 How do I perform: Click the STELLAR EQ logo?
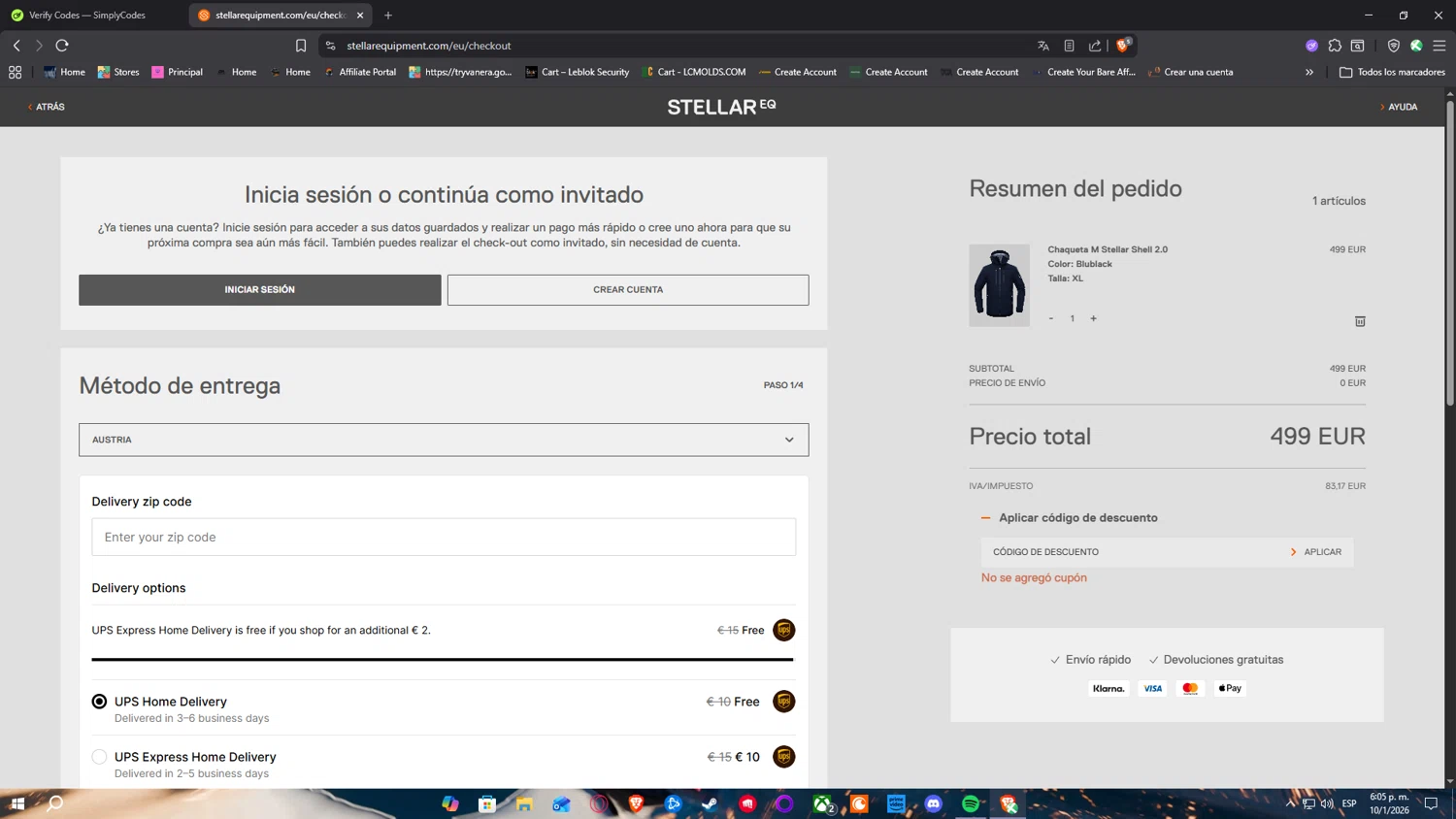tap(721, 107)
